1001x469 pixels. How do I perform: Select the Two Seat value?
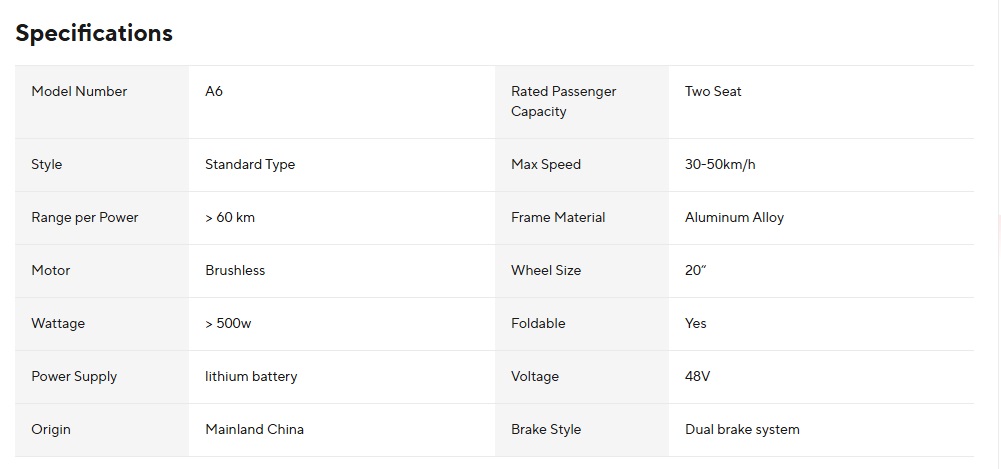coord(713,91)
